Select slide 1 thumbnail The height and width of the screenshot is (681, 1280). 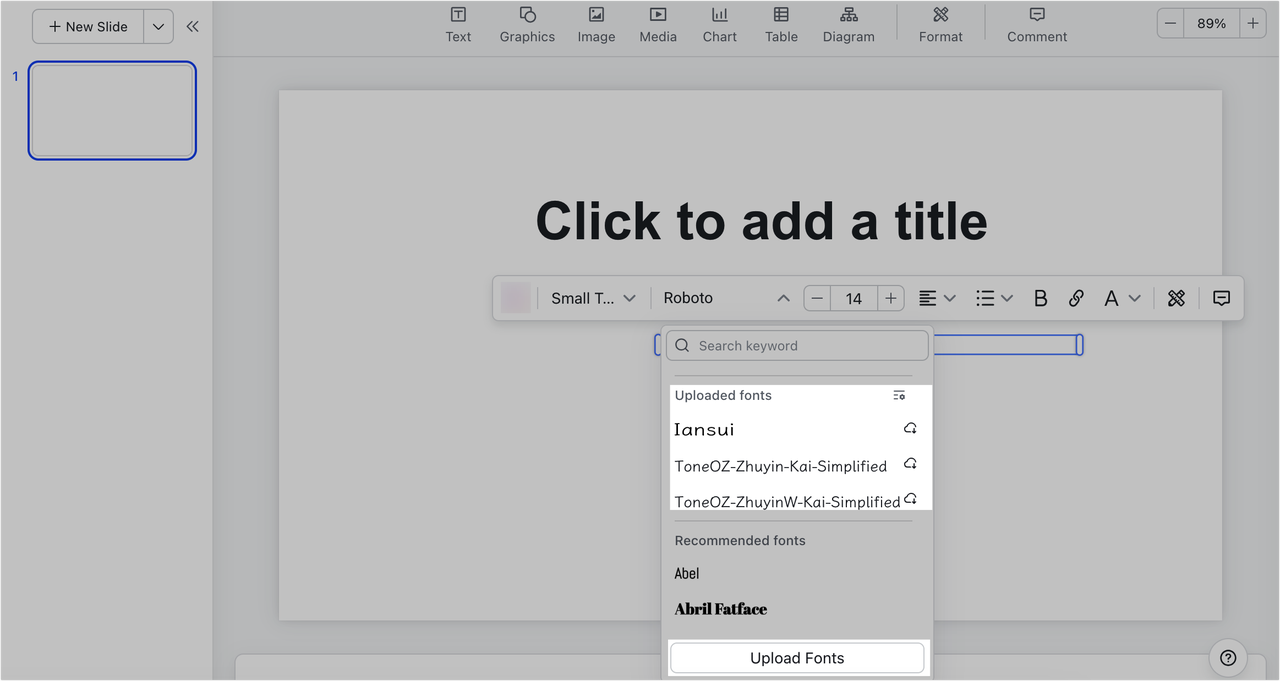tap(112, 110)
